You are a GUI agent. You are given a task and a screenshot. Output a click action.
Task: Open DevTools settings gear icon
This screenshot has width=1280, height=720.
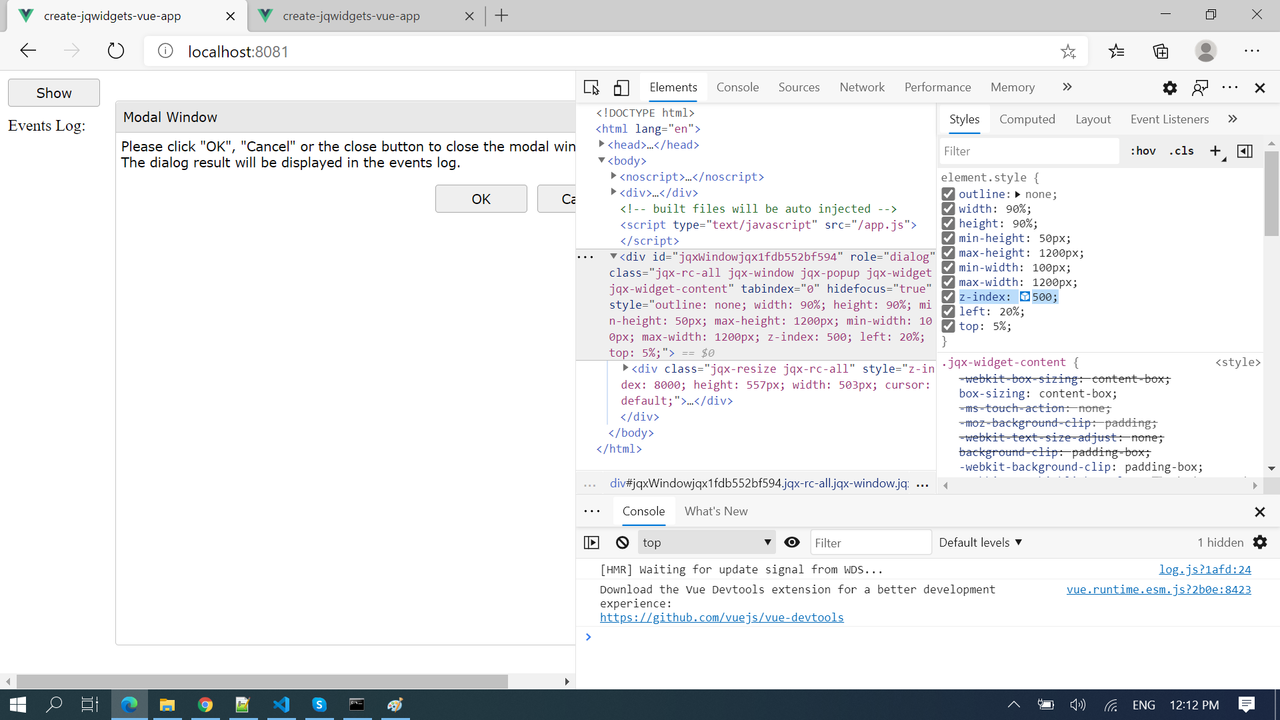point(1170,88)
